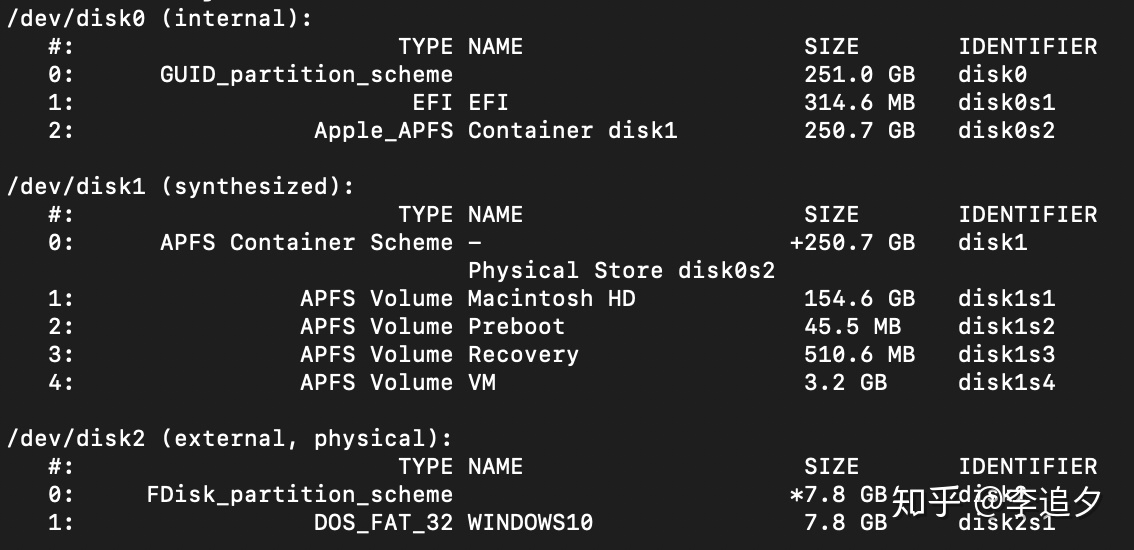Image resolution: width=1134 pixels, height=550 pixels.
Task: Click the disk1s4 identifier
Action: pos(1007,383)
